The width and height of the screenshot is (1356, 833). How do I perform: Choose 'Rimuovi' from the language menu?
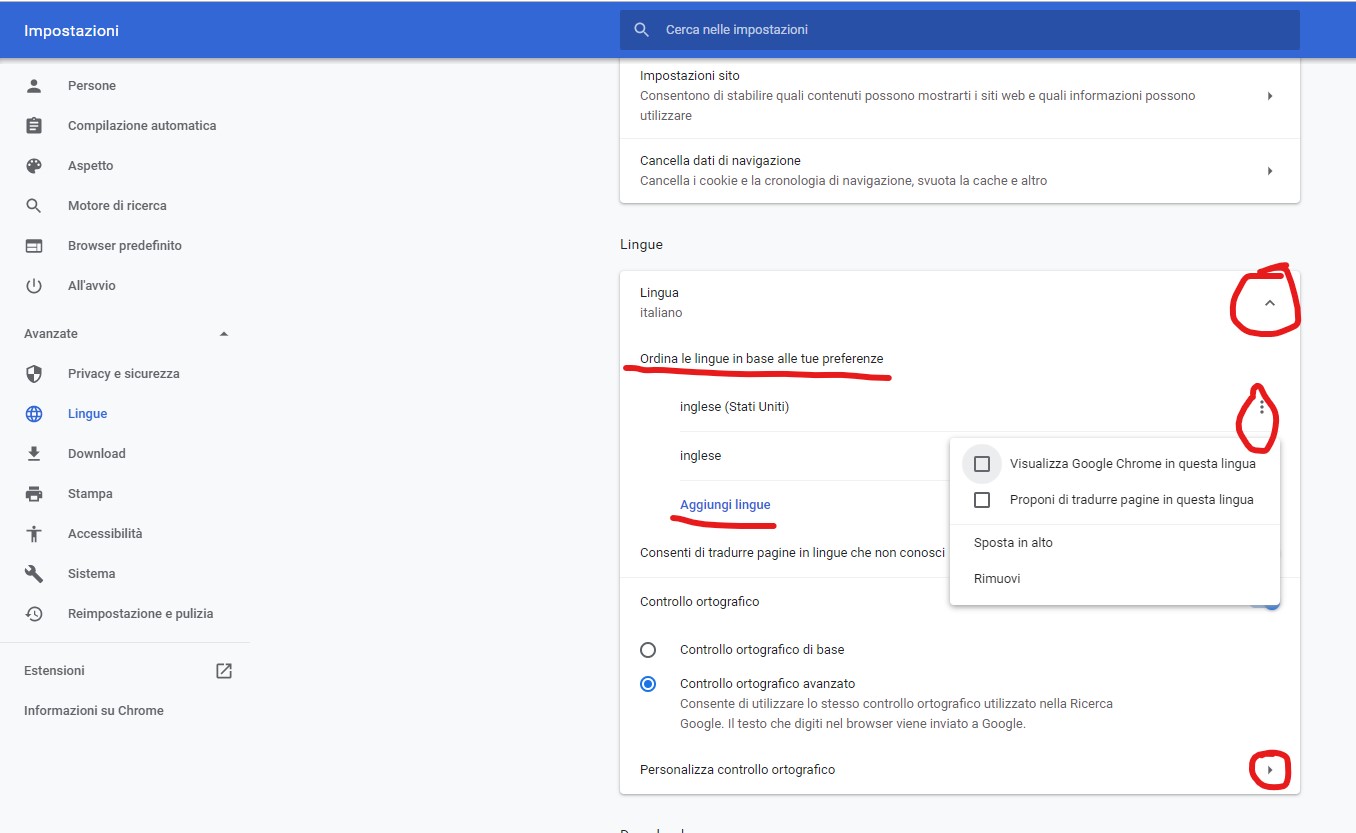[997, 579]
